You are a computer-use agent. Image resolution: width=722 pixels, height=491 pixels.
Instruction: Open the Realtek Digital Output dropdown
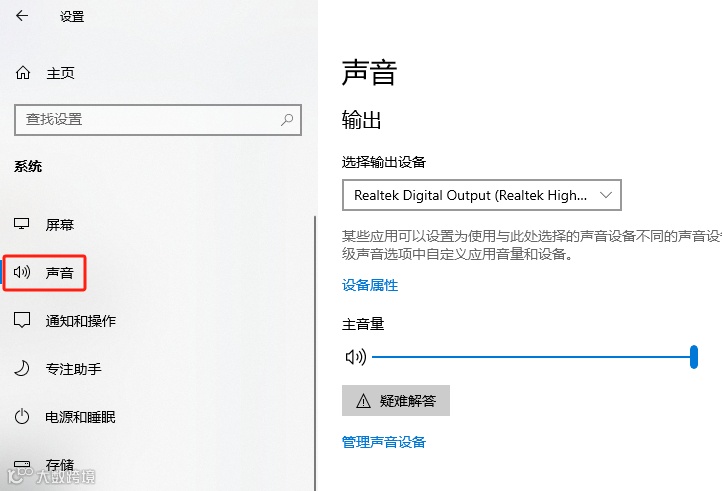coord(482,195)
